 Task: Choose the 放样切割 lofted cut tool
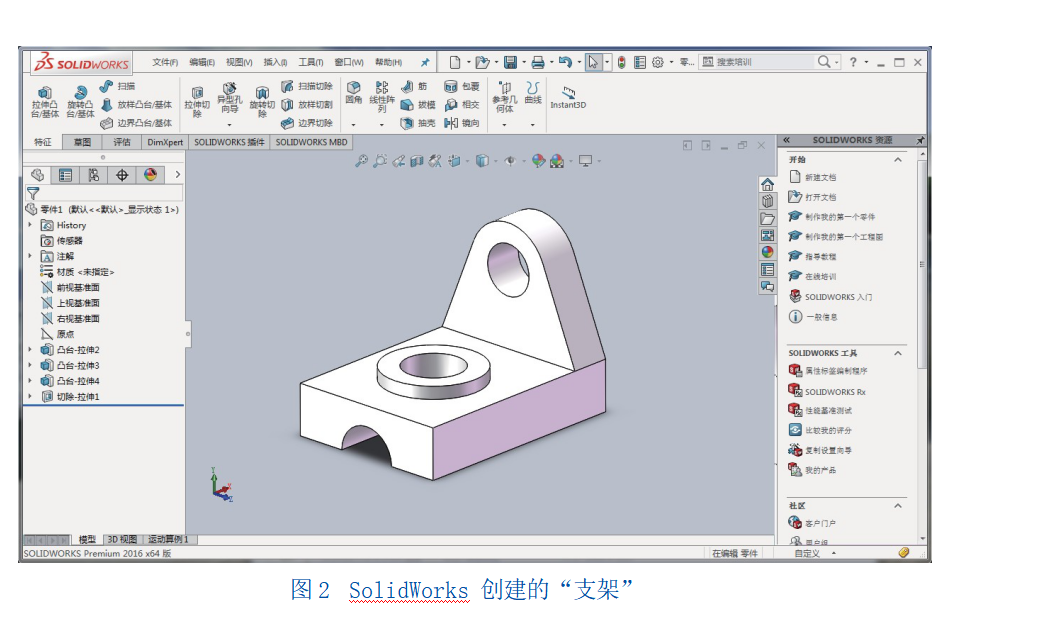click(307, 105)
